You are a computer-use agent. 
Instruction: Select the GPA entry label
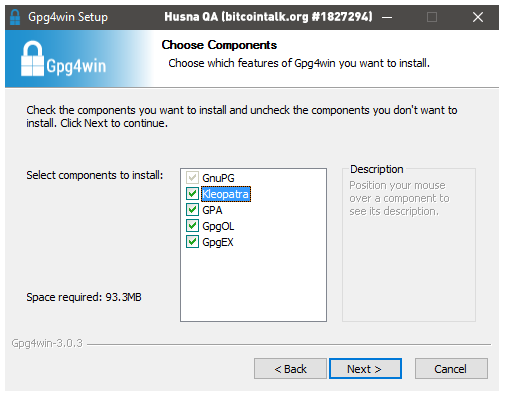pos(212,210)
